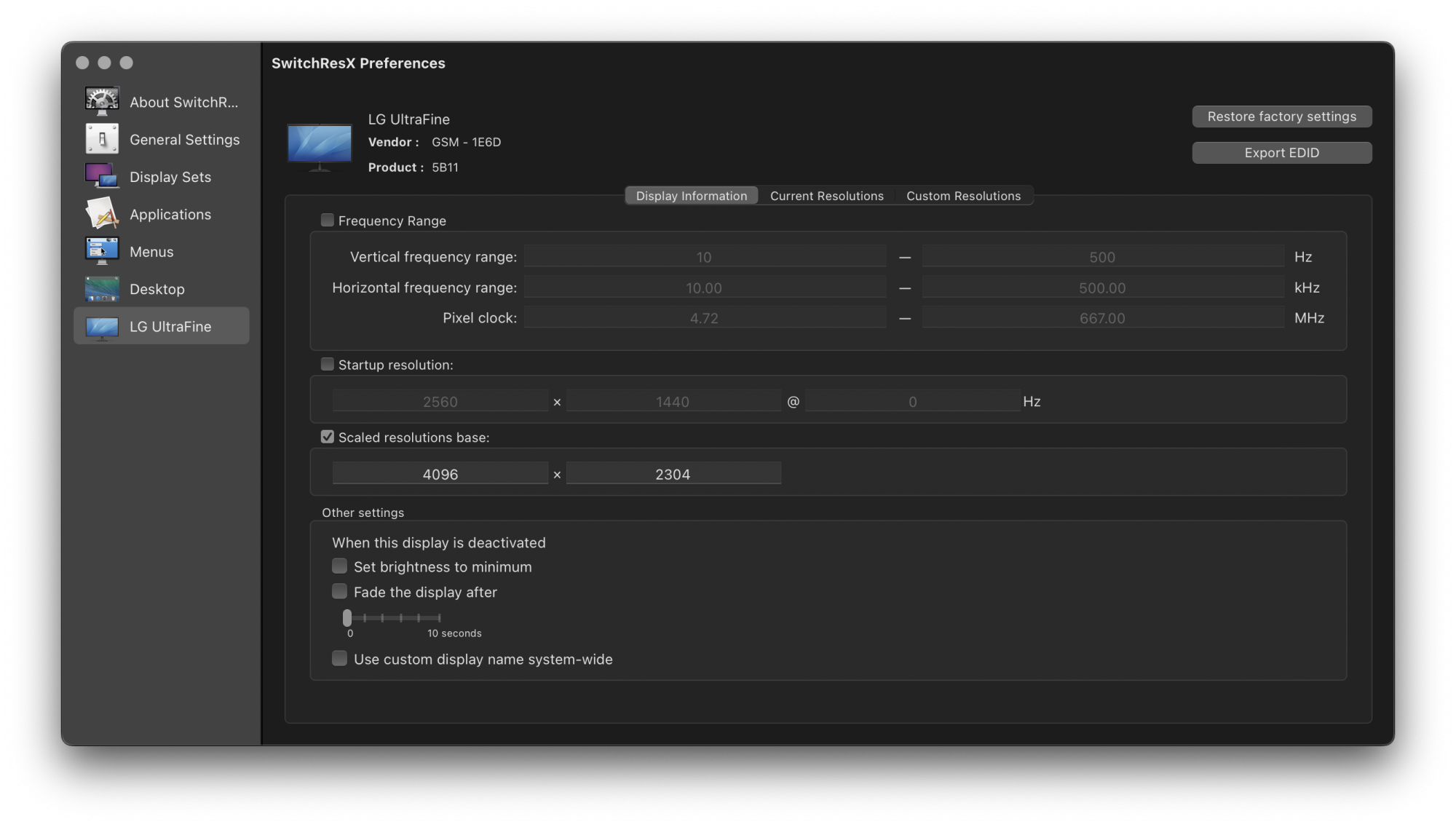The image size is (1456, 827).
Task: Select the Display Sets monitors icon
Action: pos(102,177)
